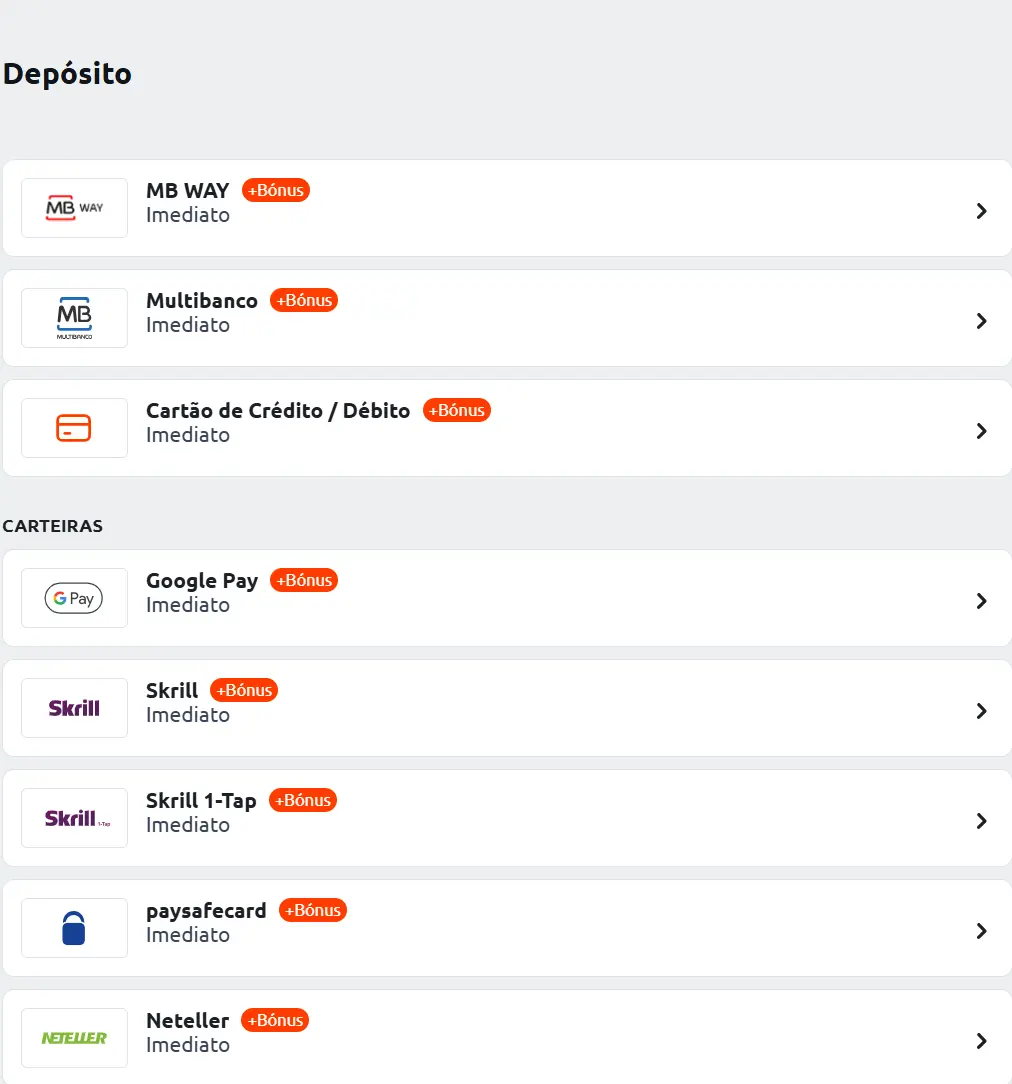The width and height of the screenshot is (1012, 1084).
Task: Select the orange credit card icon
Action: [x=74, y=428]
